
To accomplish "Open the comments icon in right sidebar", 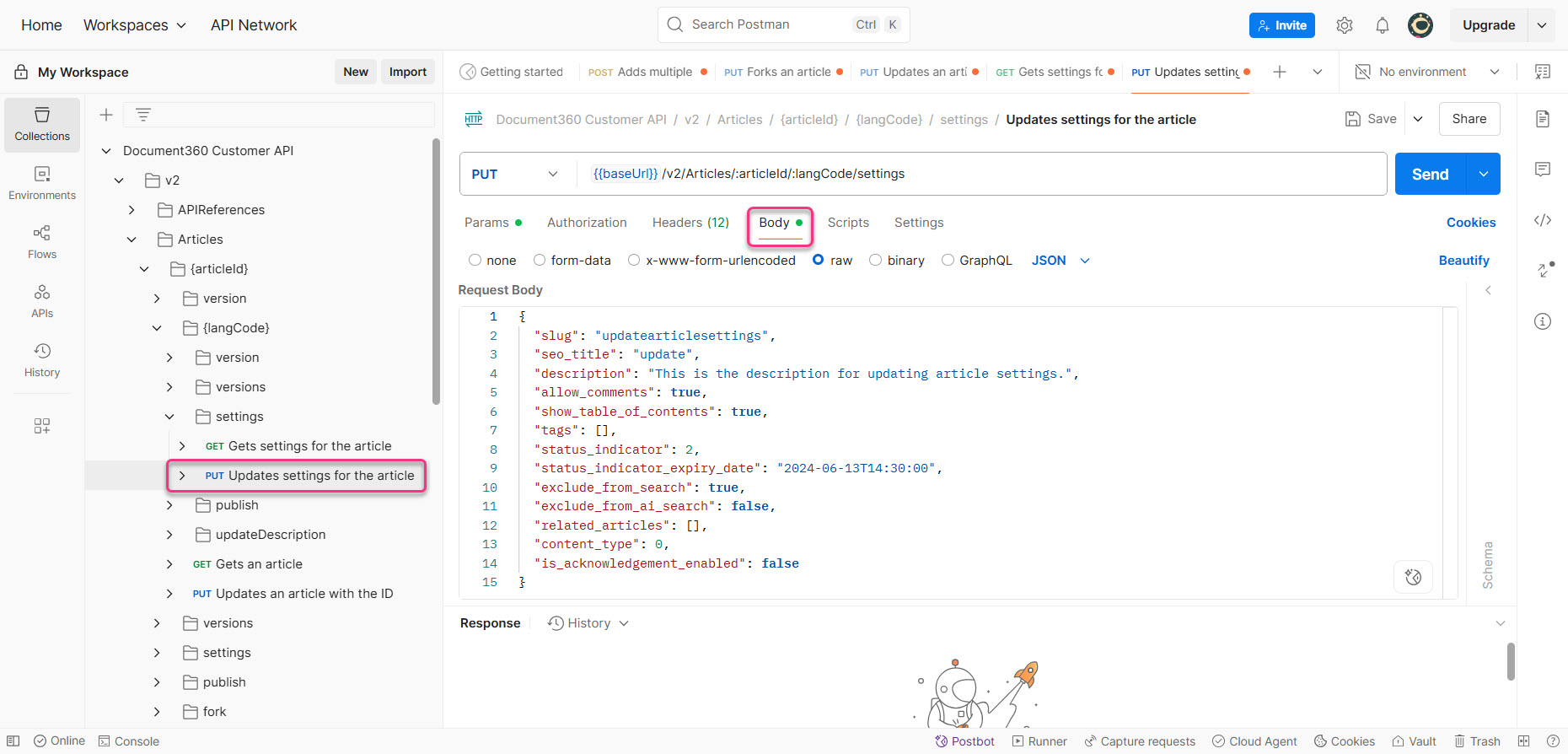I will click(x=1543, y=170).
